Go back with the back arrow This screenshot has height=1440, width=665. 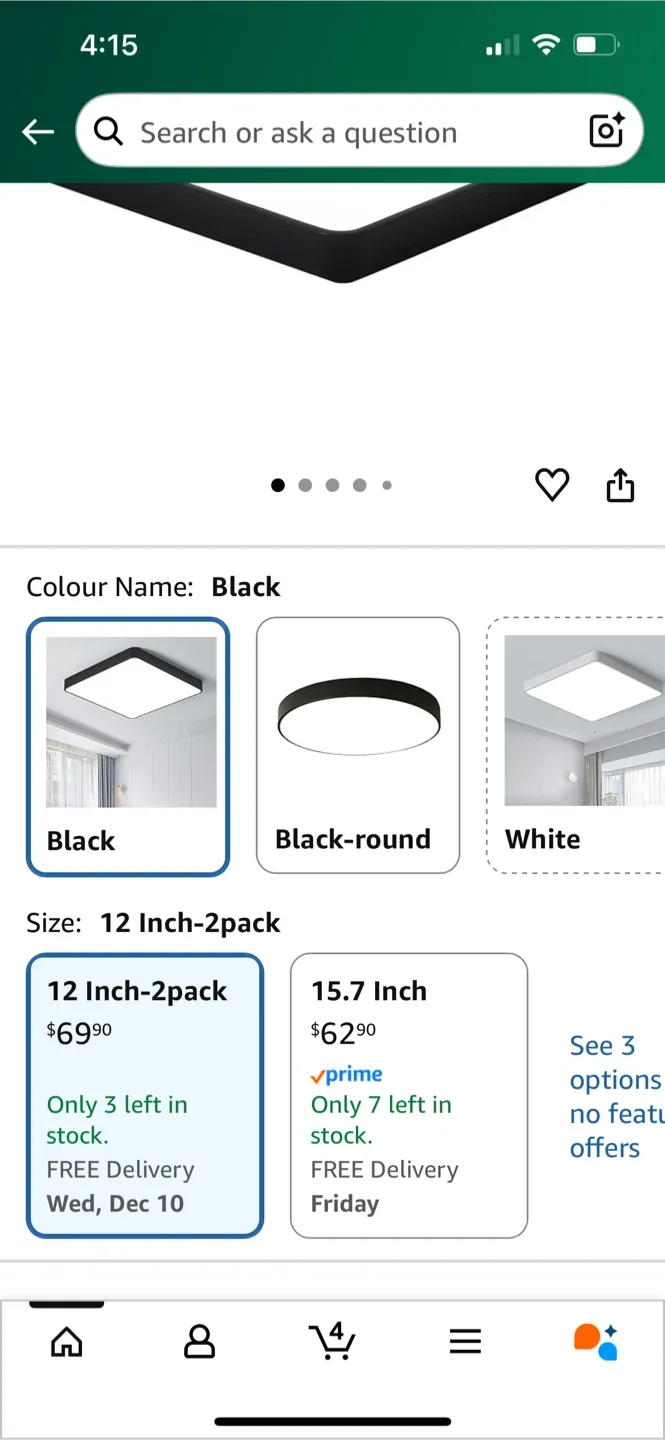point(37,131)
